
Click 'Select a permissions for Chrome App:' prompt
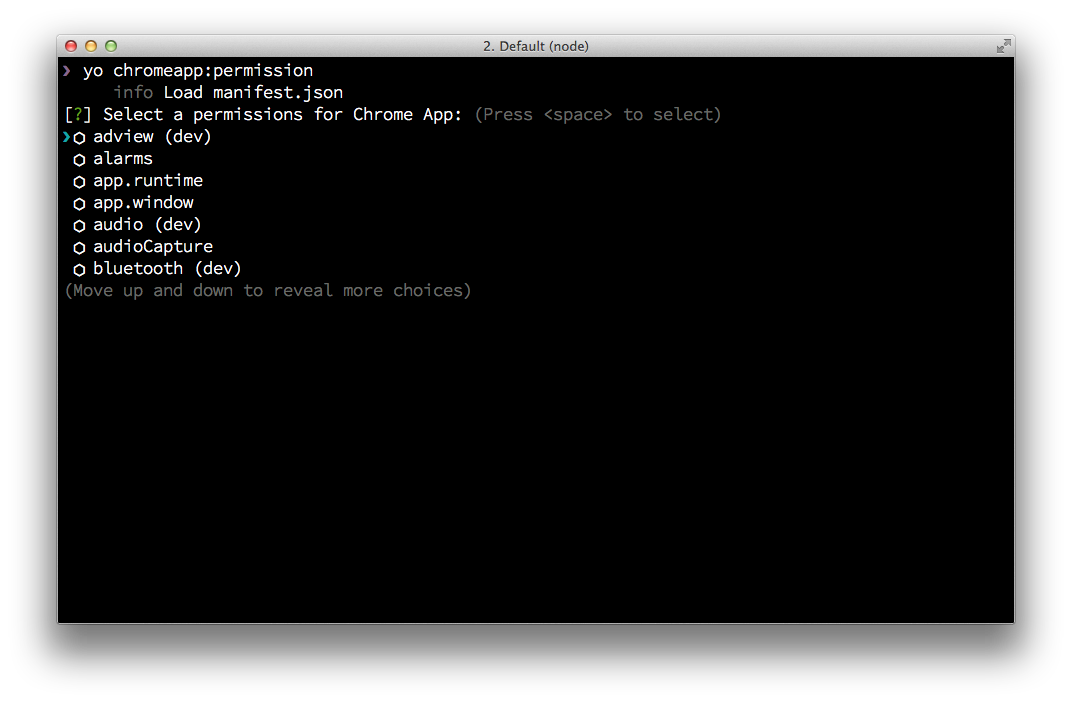coord(282,114)
